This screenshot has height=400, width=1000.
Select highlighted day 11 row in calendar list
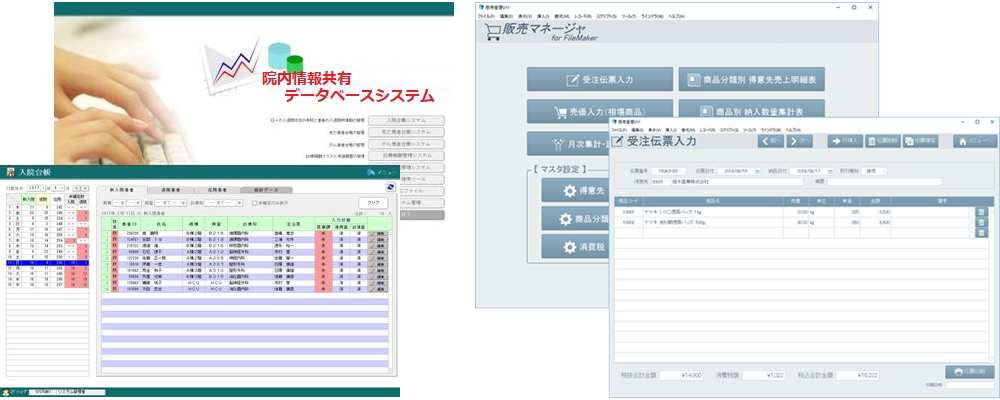47,262
